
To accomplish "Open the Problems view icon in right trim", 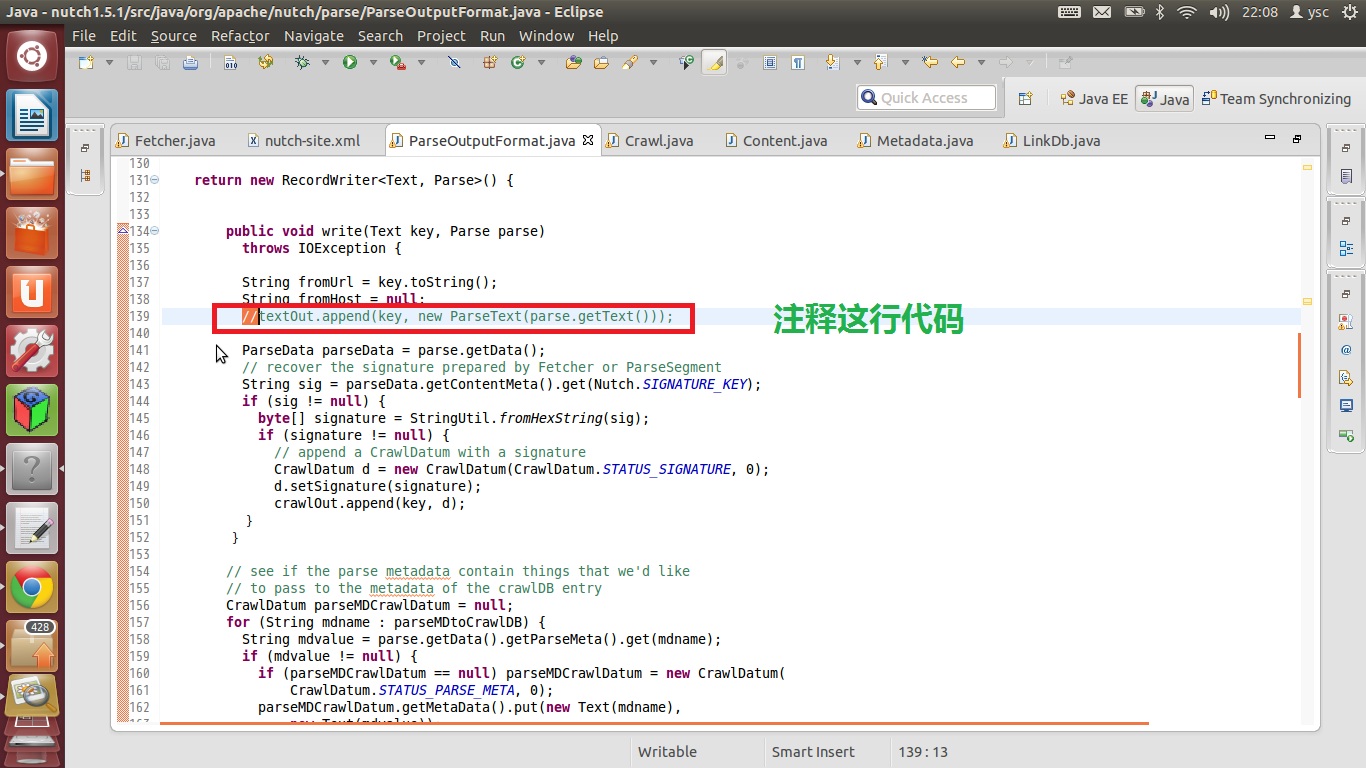I will click(x=1346, y=322).
